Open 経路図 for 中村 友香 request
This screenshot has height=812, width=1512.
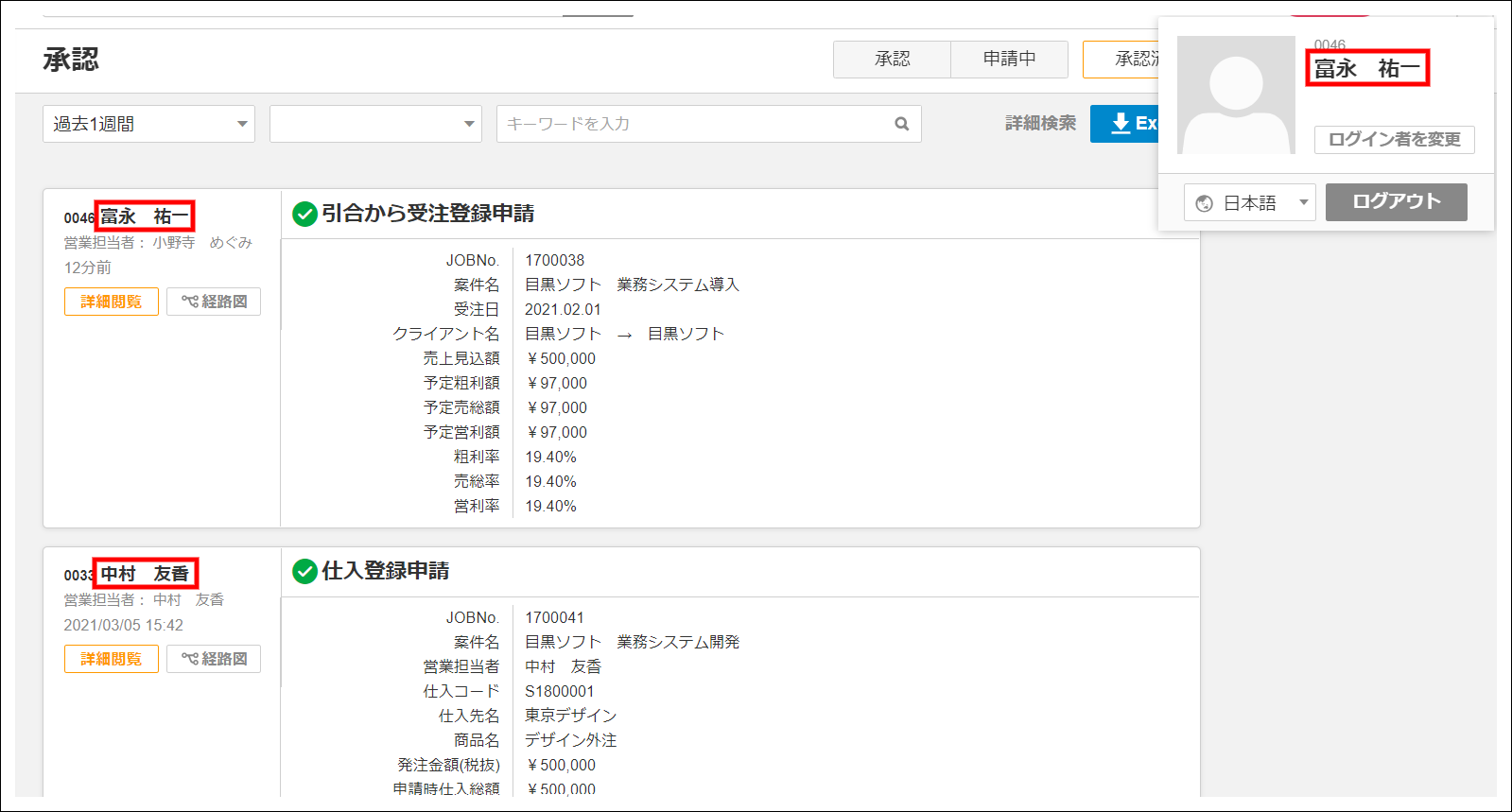coord(214,659)
